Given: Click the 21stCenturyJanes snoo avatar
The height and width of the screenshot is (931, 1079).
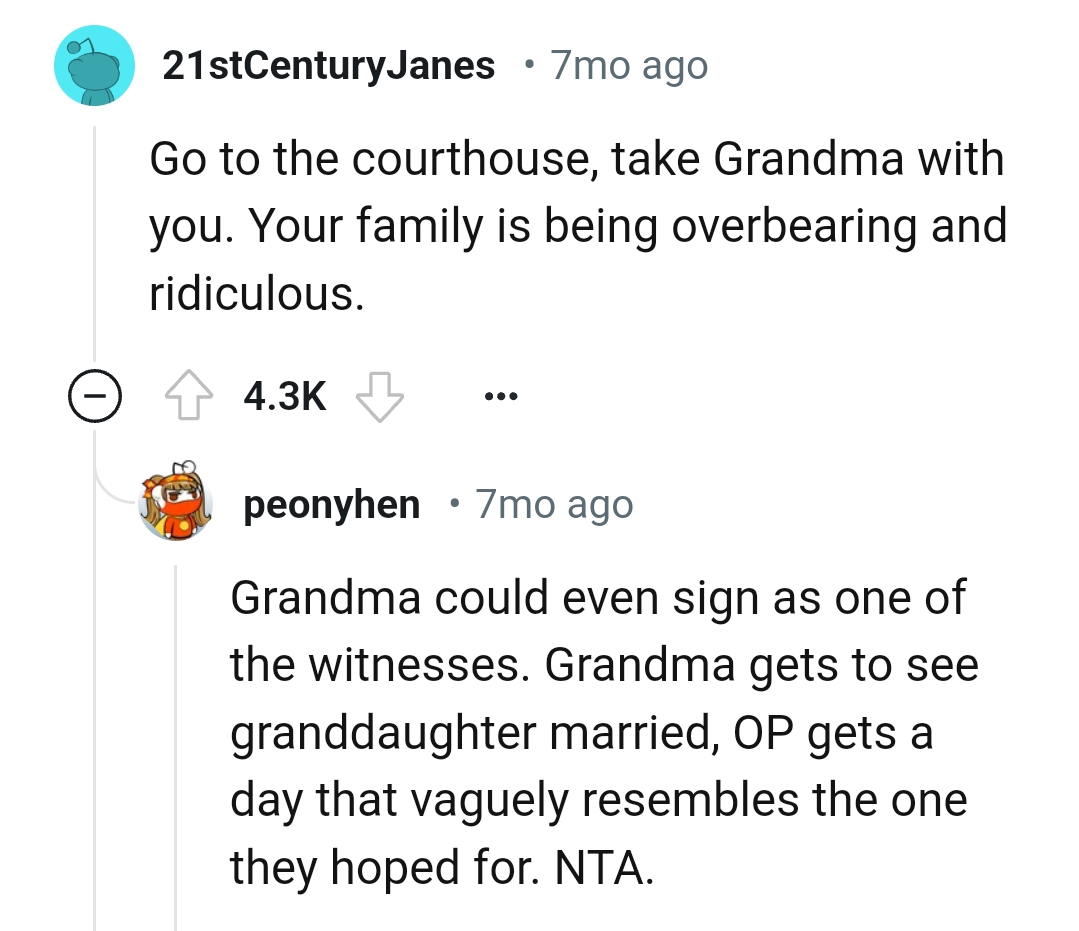Looking at the screenshot, I should coord(94,64).
